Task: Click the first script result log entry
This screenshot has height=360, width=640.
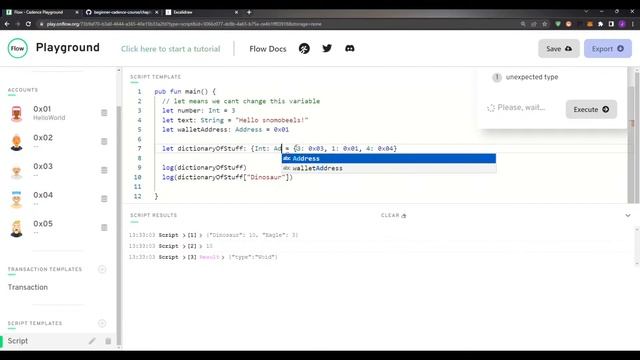Action: (213, 235)
